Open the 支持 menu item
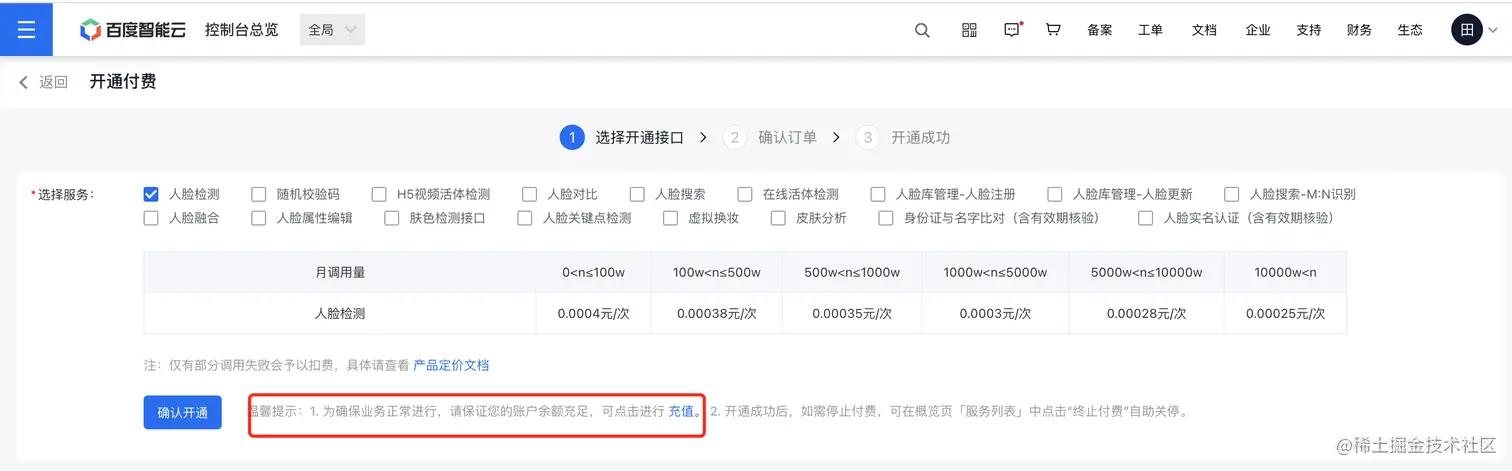Screen dimensions: 1512x471 tap(1309, 30)
